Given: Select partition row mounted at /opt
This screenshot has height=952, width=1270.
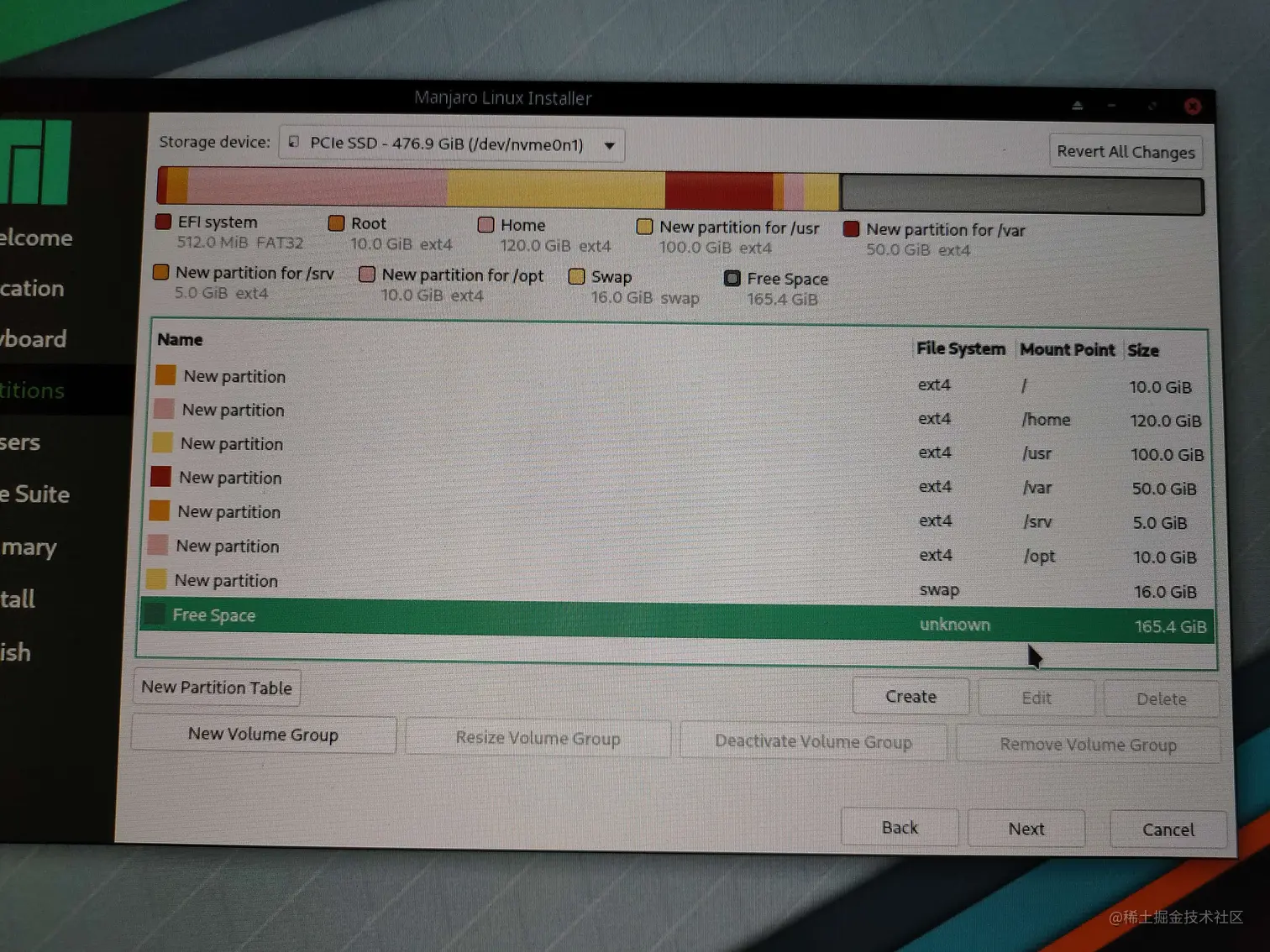Looking at the screenshot, I should [679, 552].
